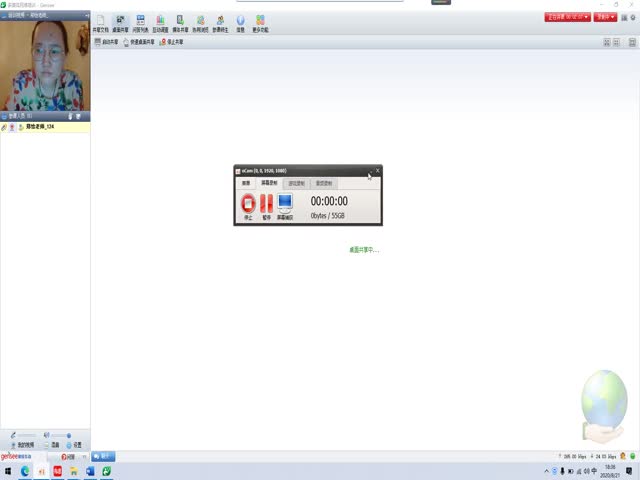Open the Question List (问答列表) panel
Viewport: 640px width, 480px height.
(140, 23)
